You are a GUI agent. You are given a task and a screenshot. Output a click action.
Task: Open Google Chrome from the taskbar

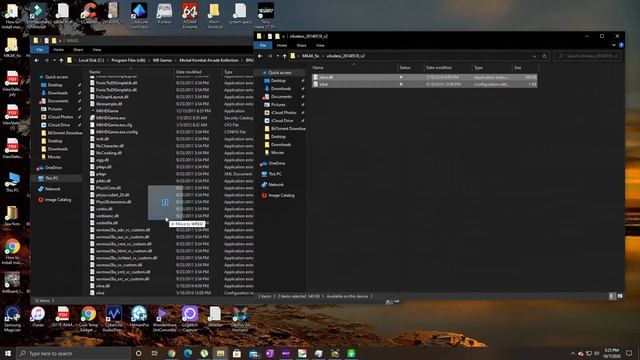click(171, 353)
